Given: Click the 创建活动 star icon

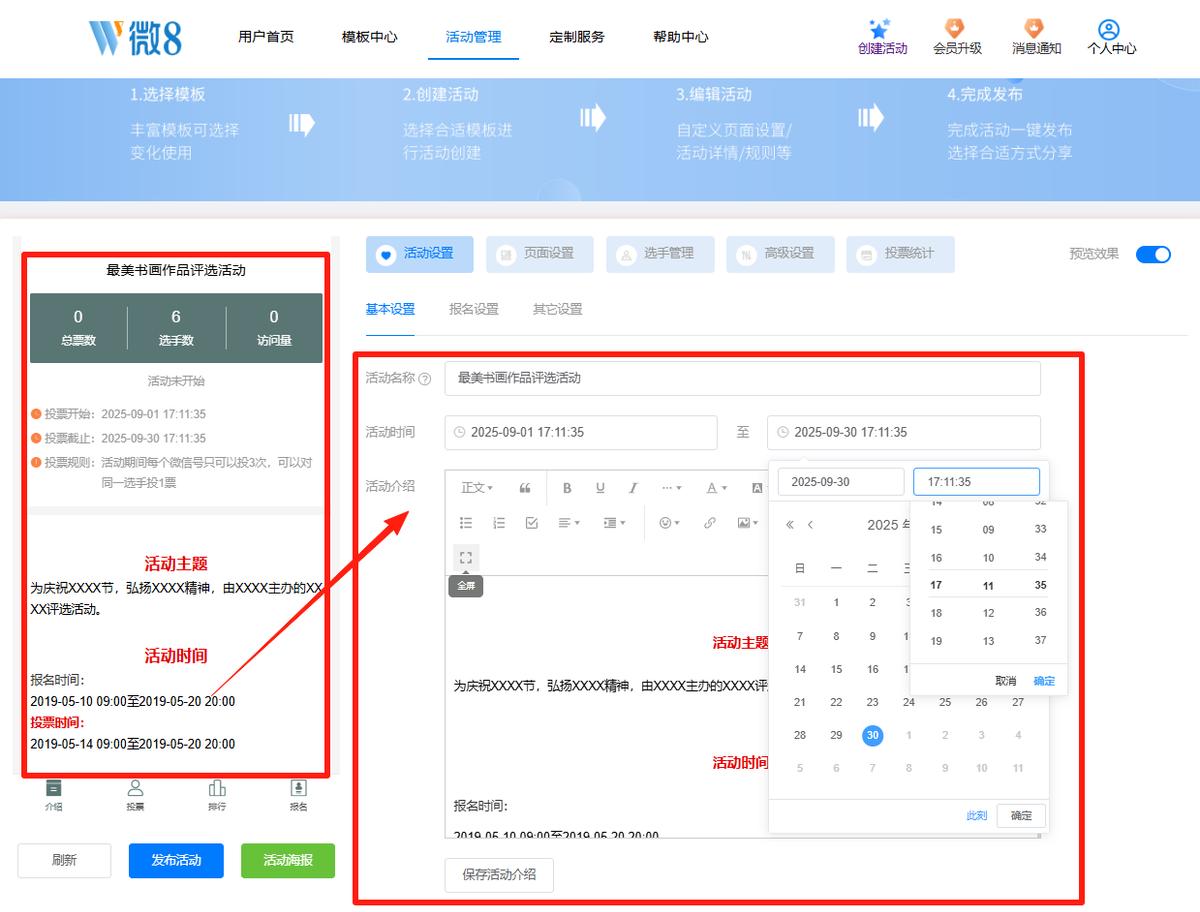Looking at the screenshot, I should (880, 28).
